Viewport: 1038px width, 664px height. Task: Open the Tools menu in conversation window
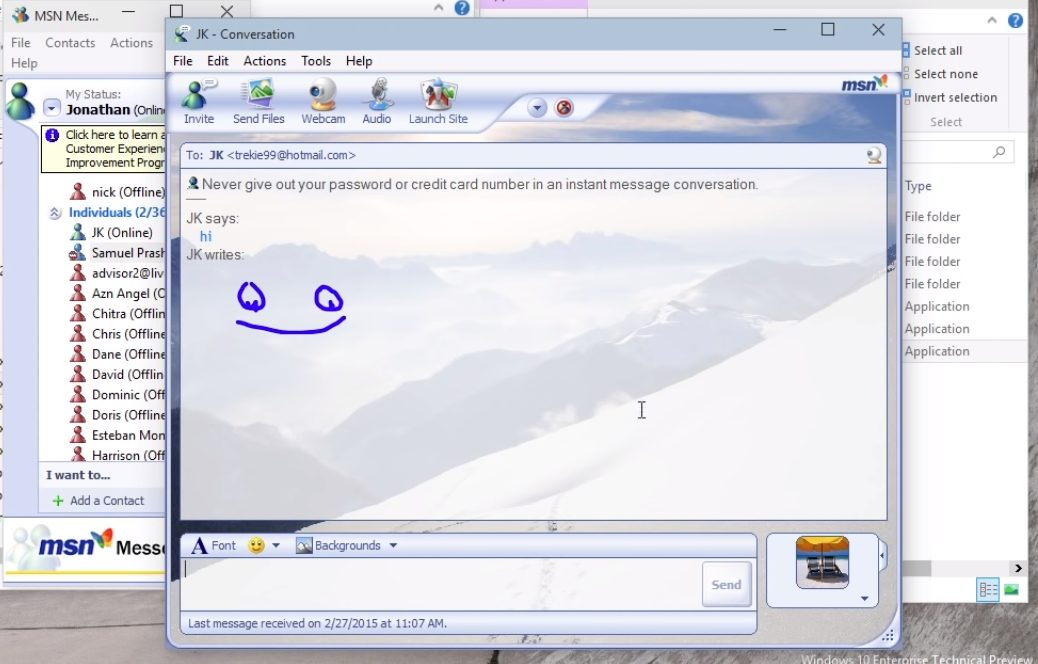pos(316,61)
